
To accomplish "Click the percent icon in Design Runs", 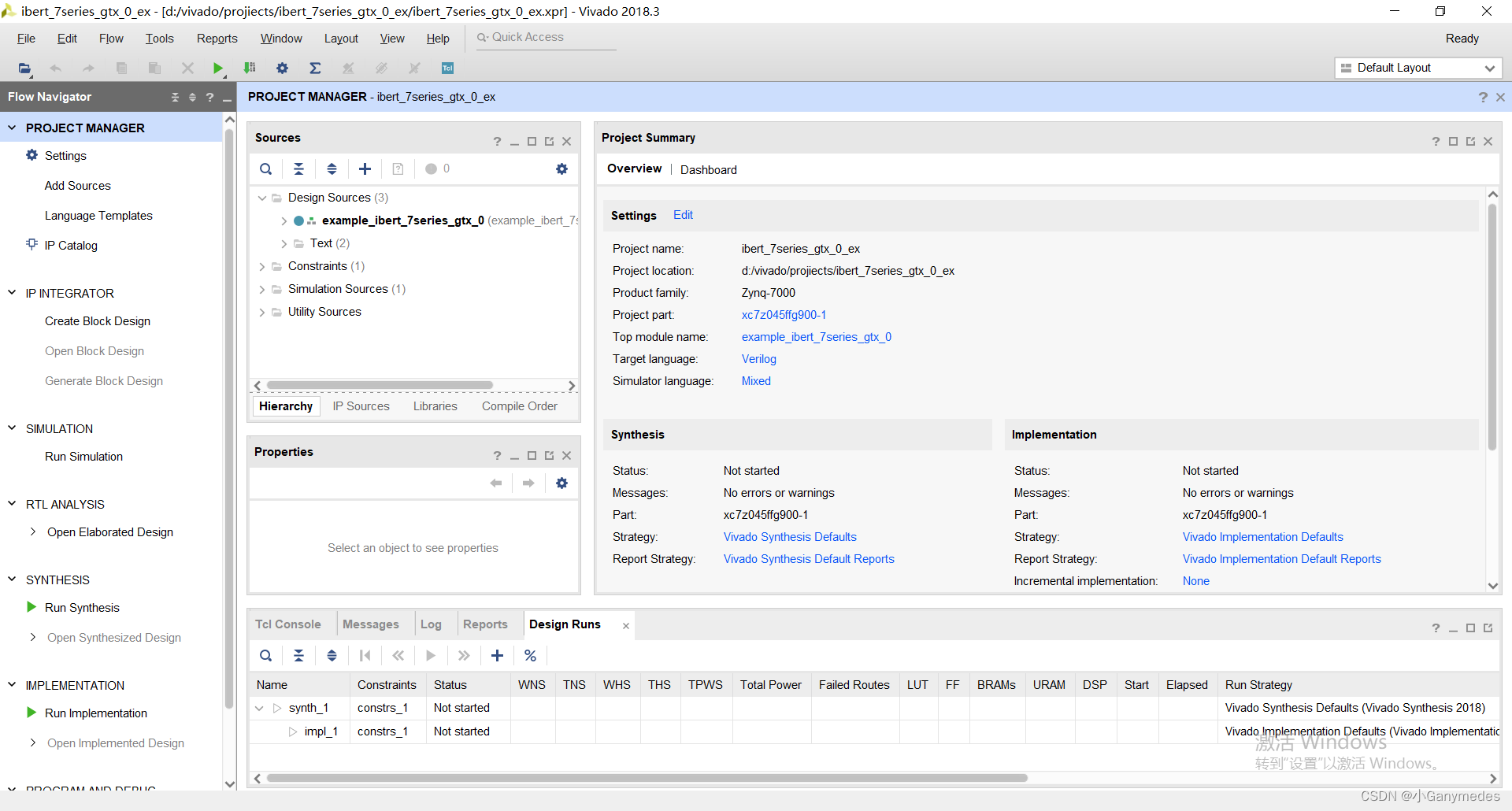I will tap(530, 655).
